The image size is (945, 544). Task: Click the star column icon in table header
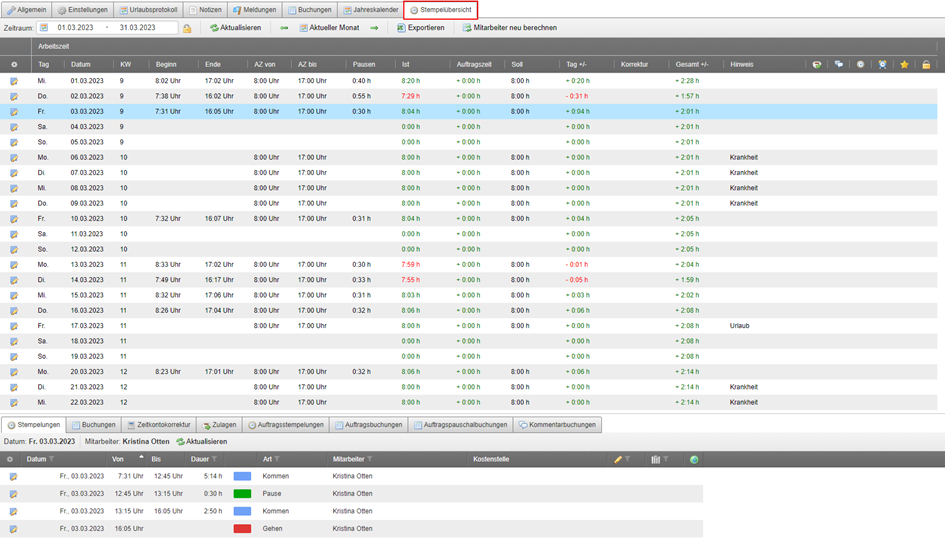(x=904, y=64)
